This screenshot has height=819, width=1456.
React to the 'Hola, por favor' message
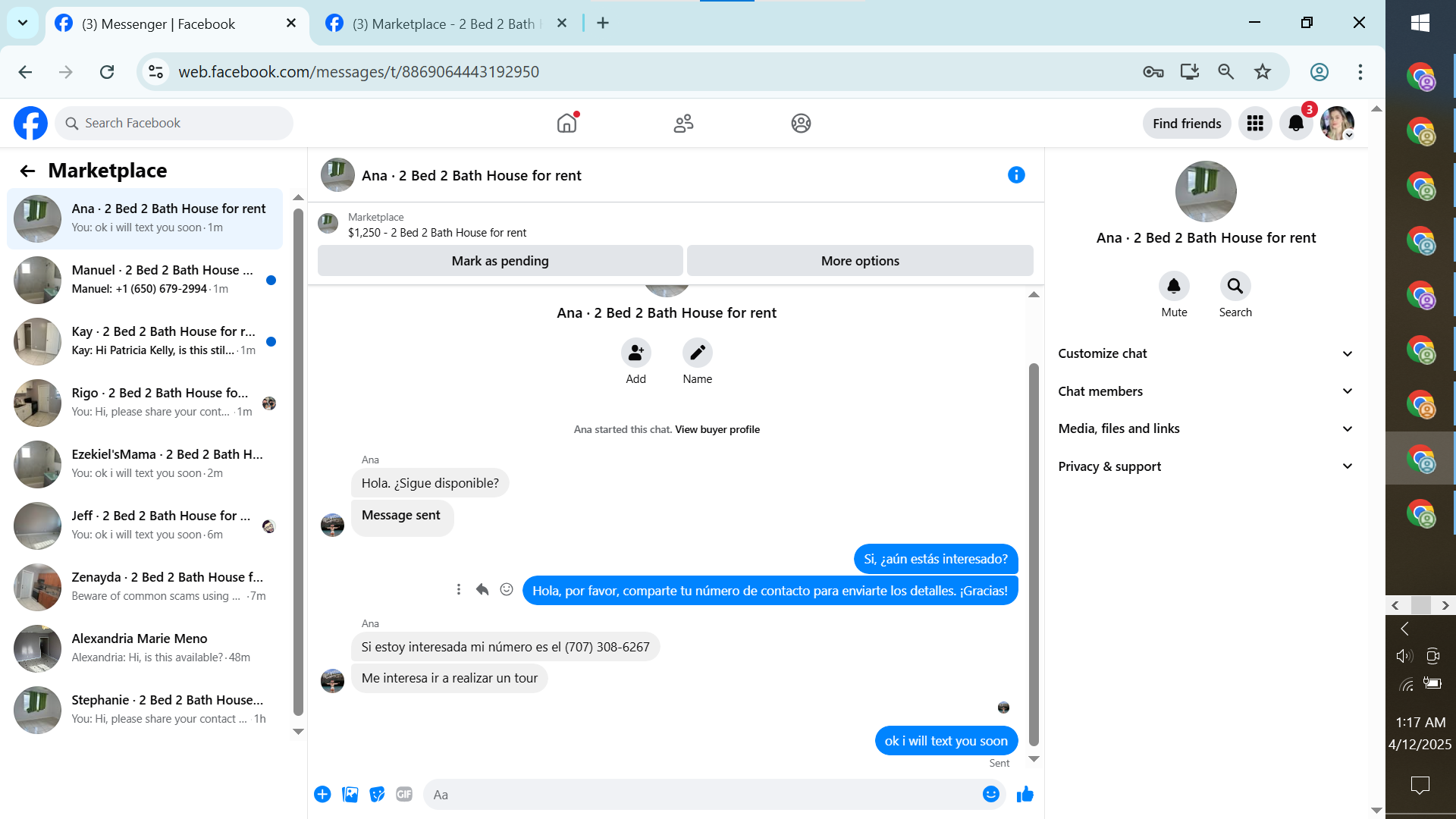[x=507, y=589]
